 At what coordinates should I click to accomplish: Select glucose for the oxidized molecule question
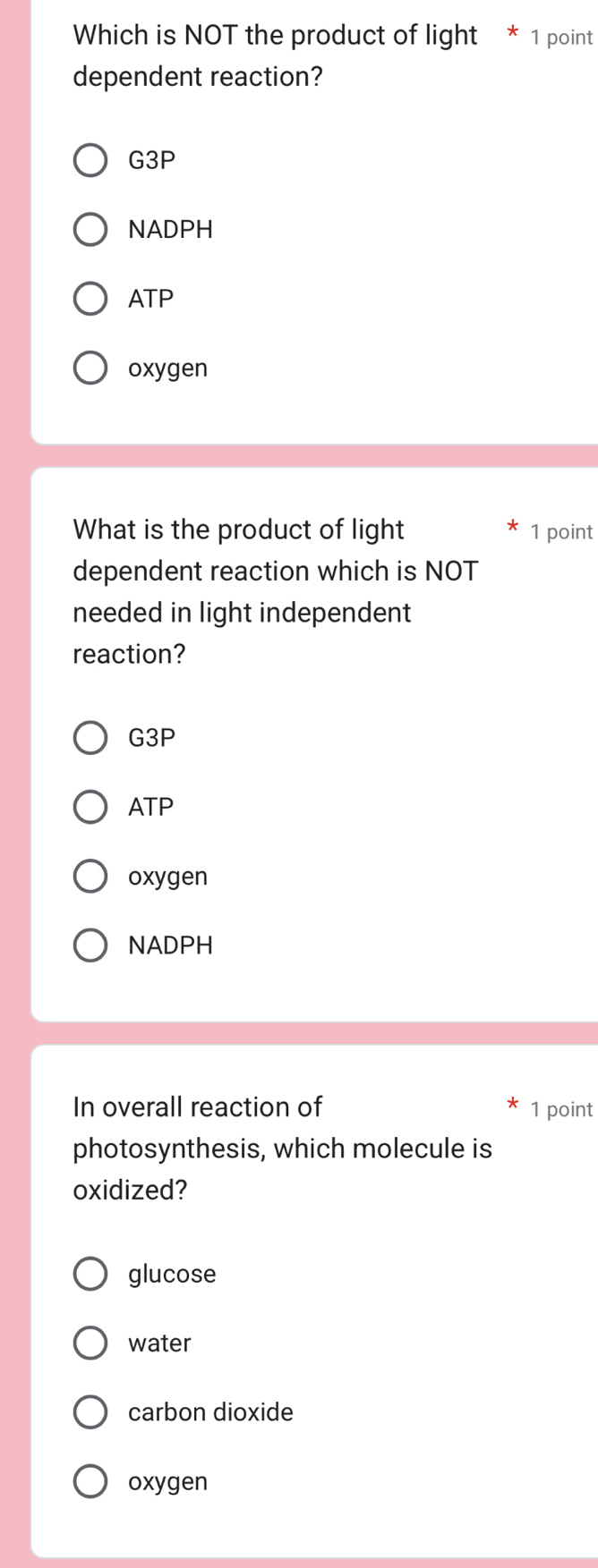point(90,1273)
